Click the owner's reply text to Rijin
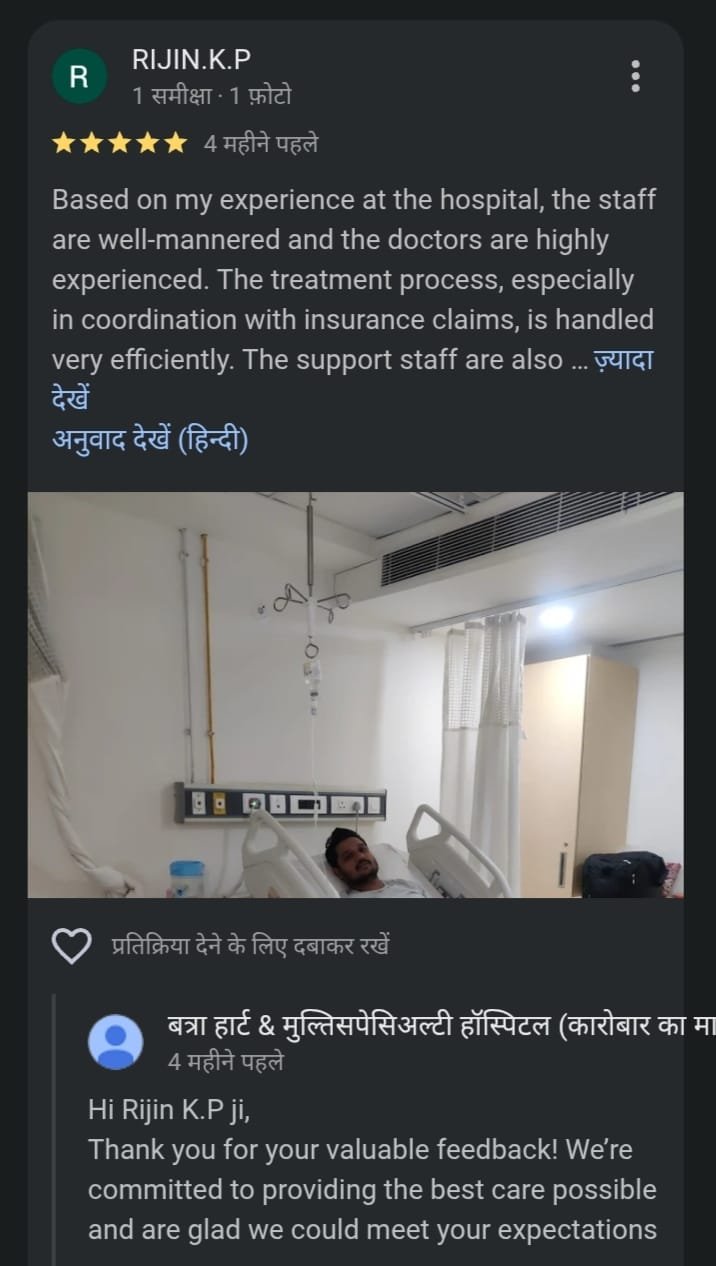The height and width of the screenshot is (1266, 716). tap(372, 1169)
